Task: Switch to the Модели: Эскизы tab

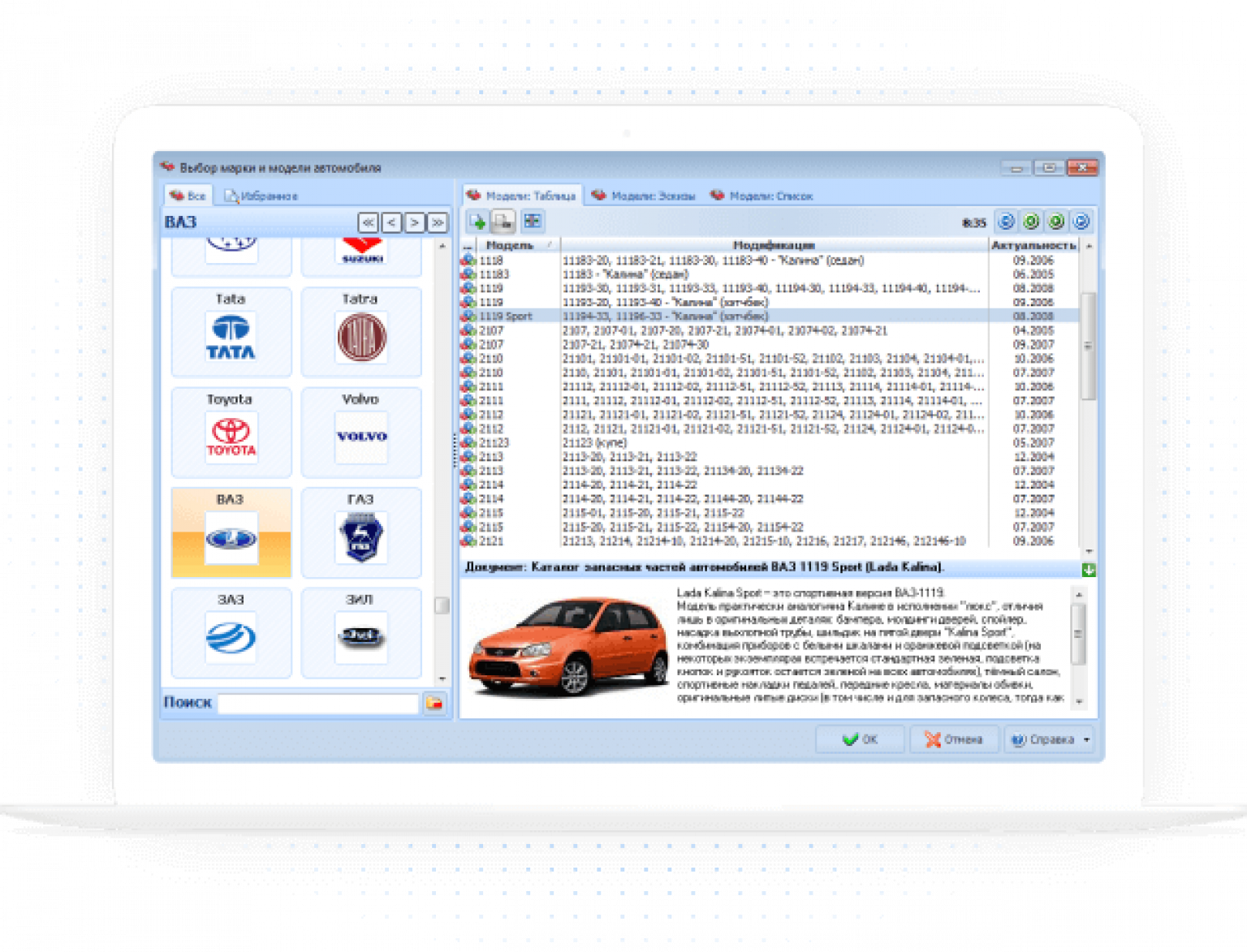Action: (645, 196)
